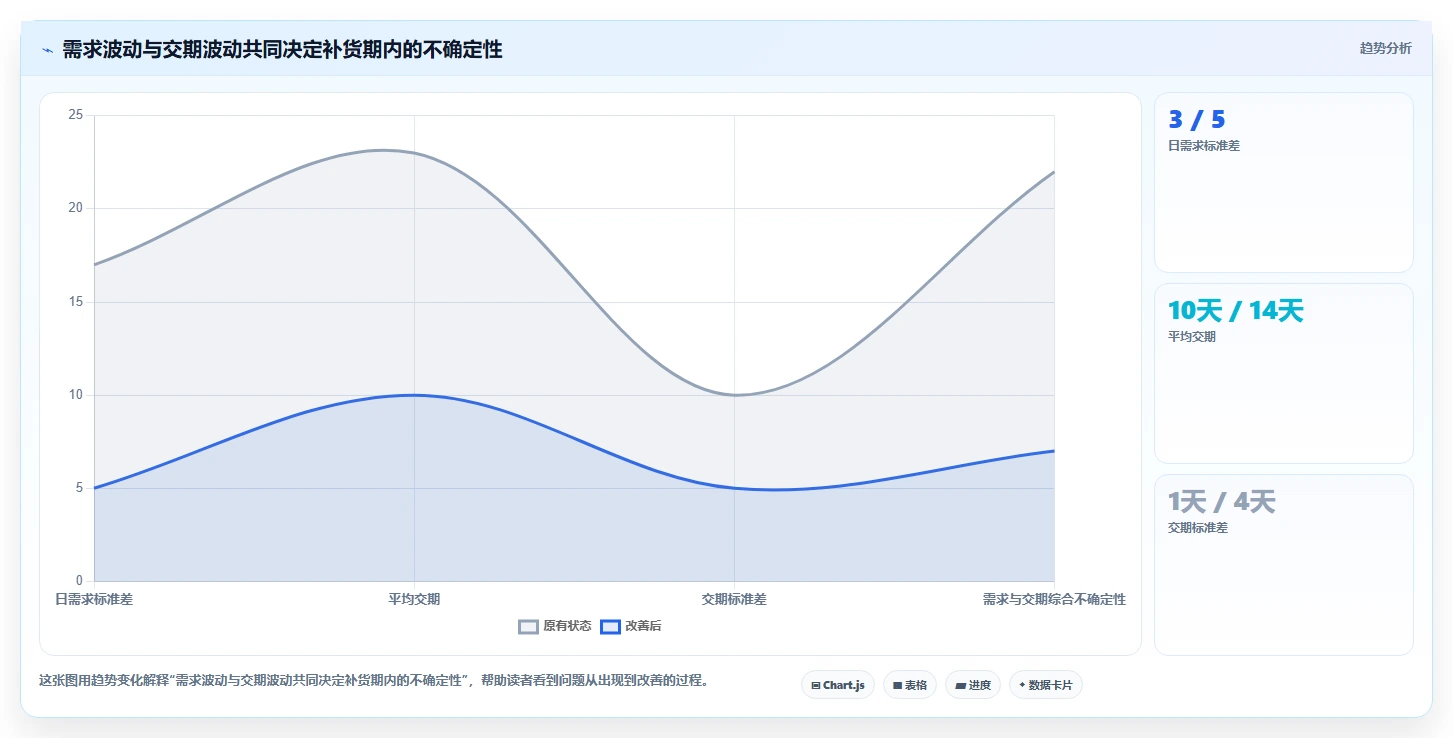Click the 日需求标准差 x-axis label

(94, 599)
